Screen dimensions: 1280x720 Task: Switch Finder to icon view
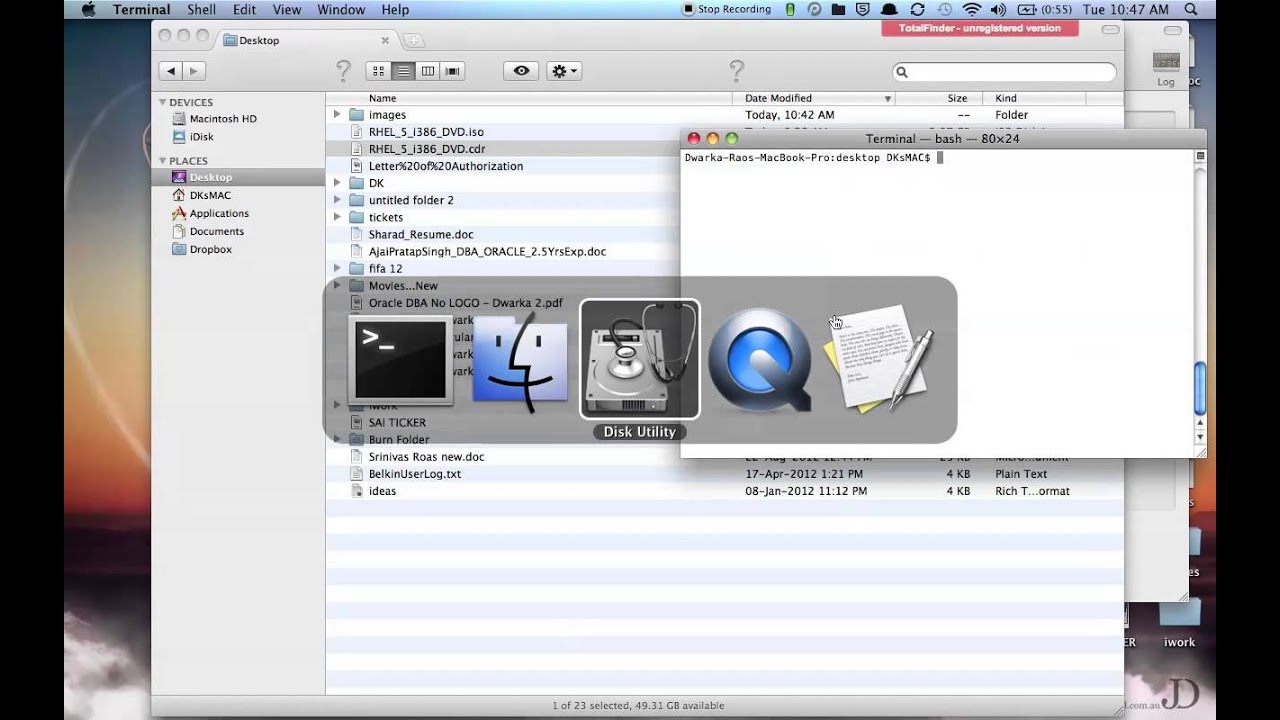tap(378, 71)
